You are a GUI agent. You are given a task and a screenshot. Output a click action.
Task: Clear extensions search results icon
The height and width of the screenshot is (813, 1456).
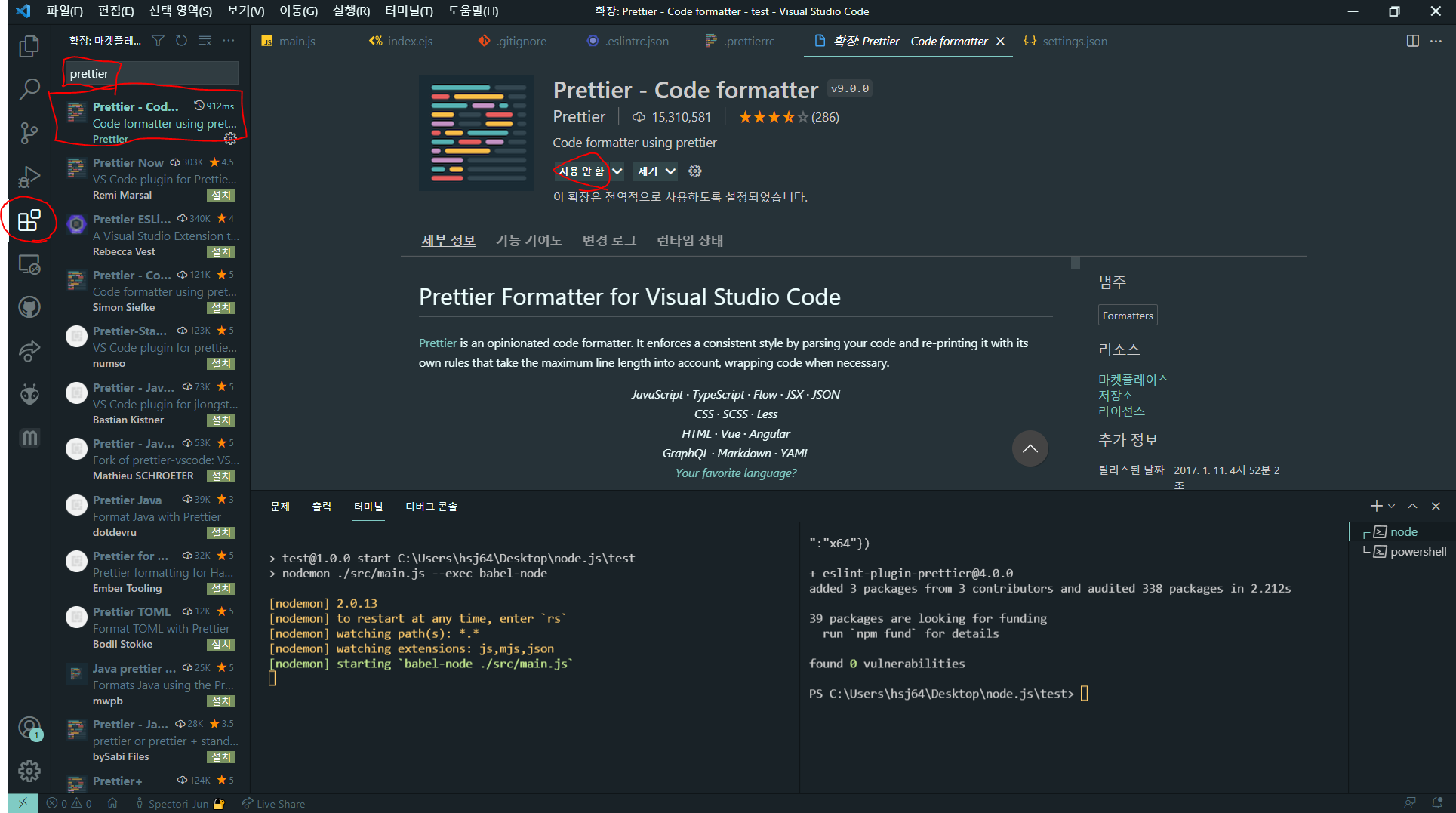coord(205,41)
